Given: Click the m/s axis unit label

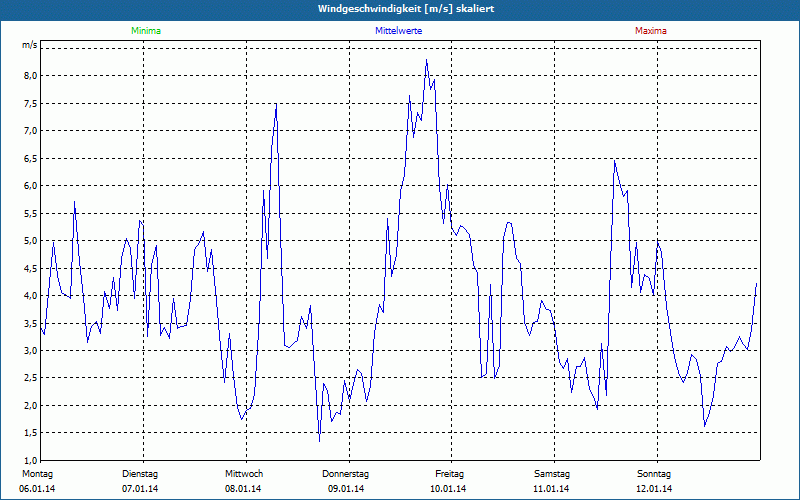Looking at the screenshot, I should (x=29, y=45).
